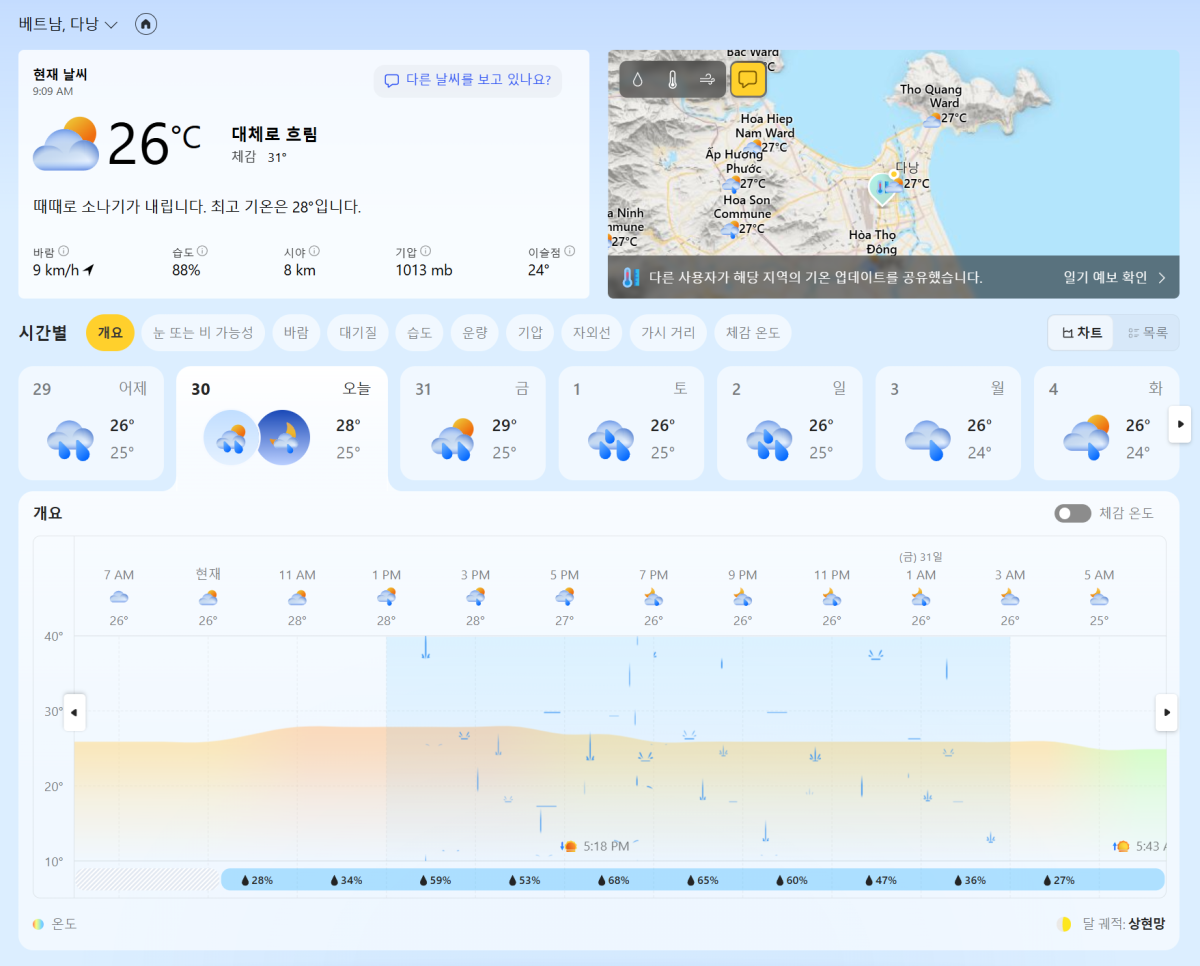Click the 다른 날씨를 보고 있나요? button
The height and width of the screenshot is (966, 1200).
click(x=467, y=80)
